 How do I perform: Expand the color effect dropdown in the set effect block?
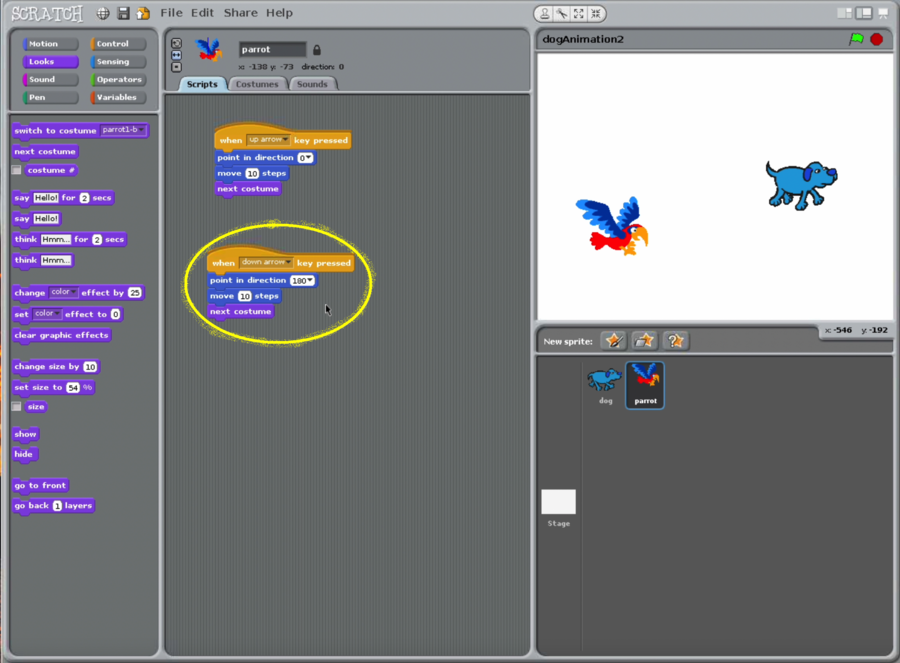pos(48,314)
